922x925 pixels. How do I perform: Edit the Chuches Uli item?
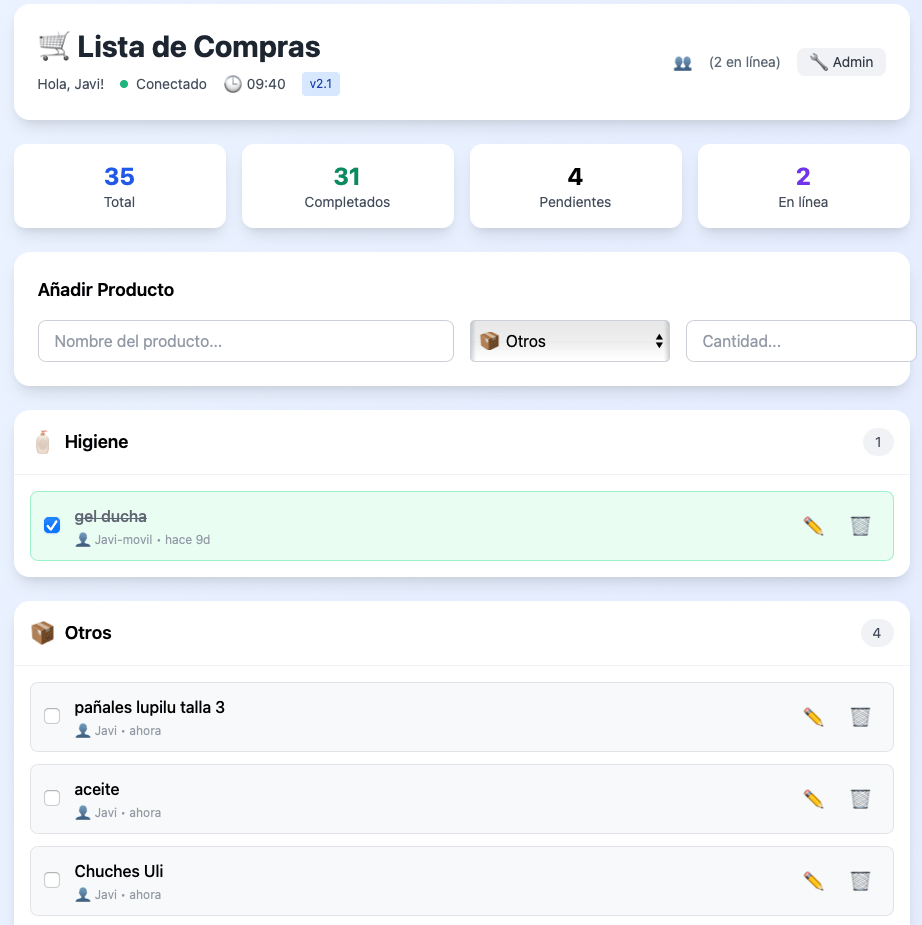pos(813,881)
